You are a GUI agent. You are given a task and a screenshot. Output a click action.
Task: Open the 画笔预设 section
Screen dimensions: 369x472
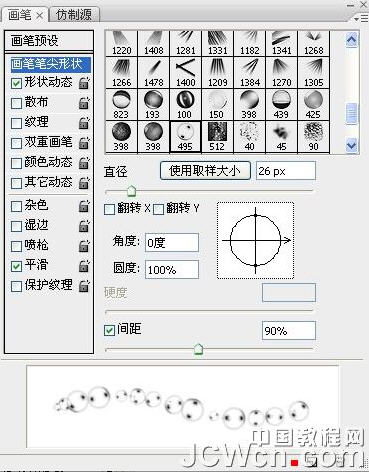coord(49,41)
